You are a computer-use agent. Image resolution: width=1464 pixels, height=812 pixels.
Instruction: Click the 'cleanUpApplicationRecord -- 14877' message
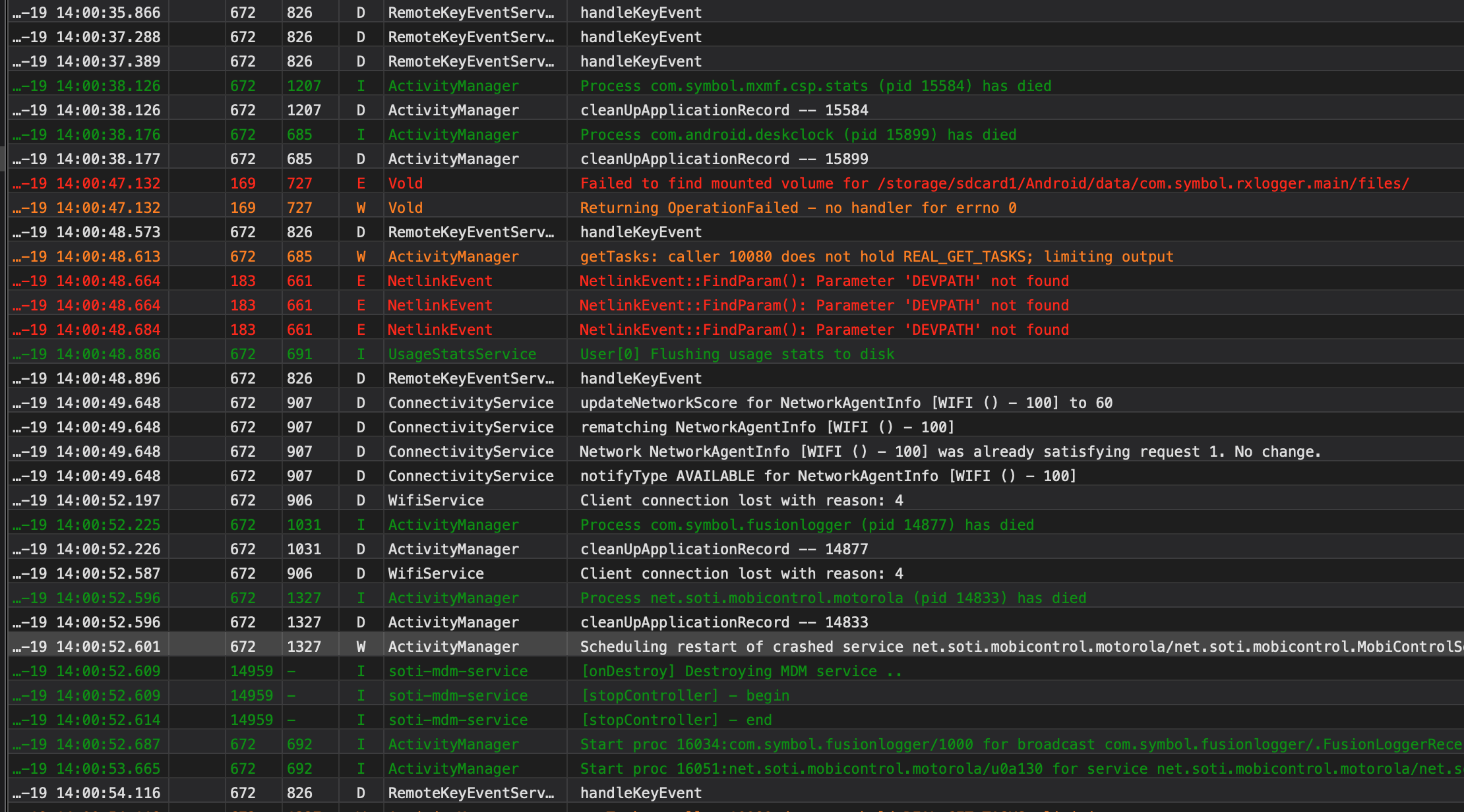click(724, 549)
